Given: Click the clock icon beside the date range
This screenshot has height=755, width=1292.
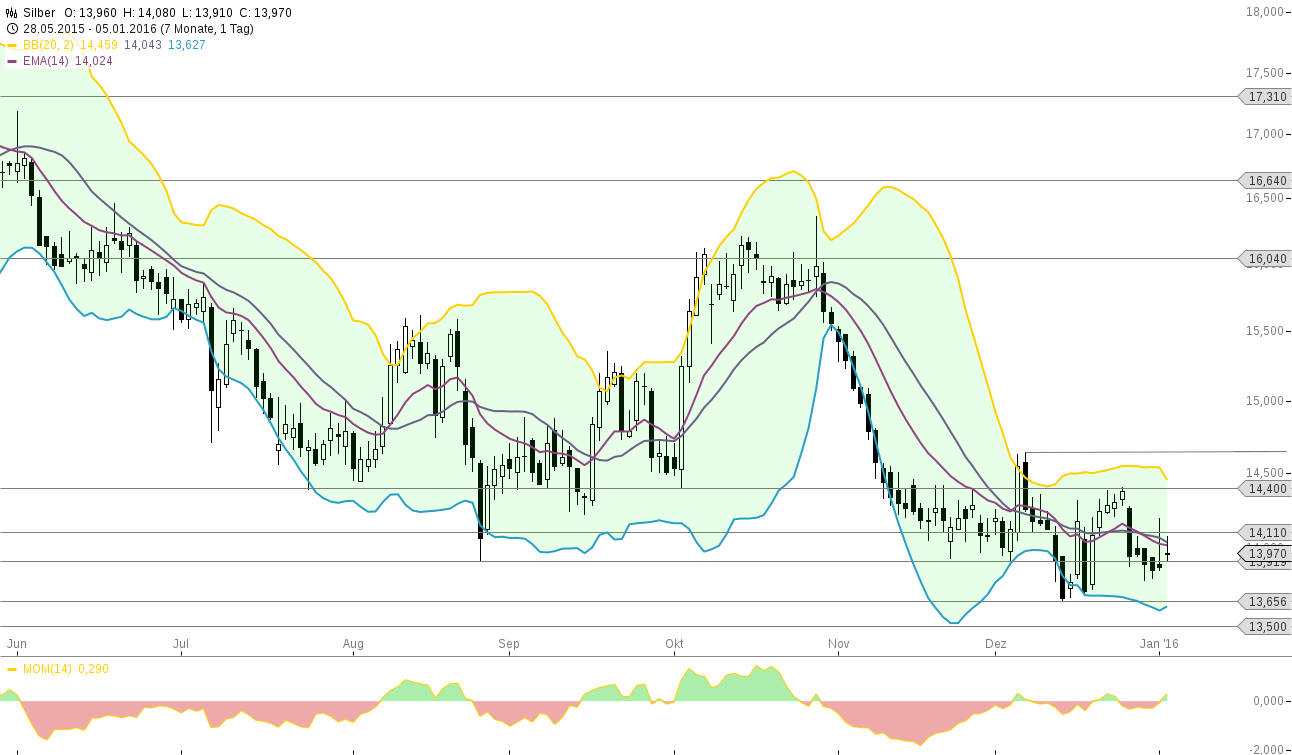Looking at the screenshot, I should (12, 28).
